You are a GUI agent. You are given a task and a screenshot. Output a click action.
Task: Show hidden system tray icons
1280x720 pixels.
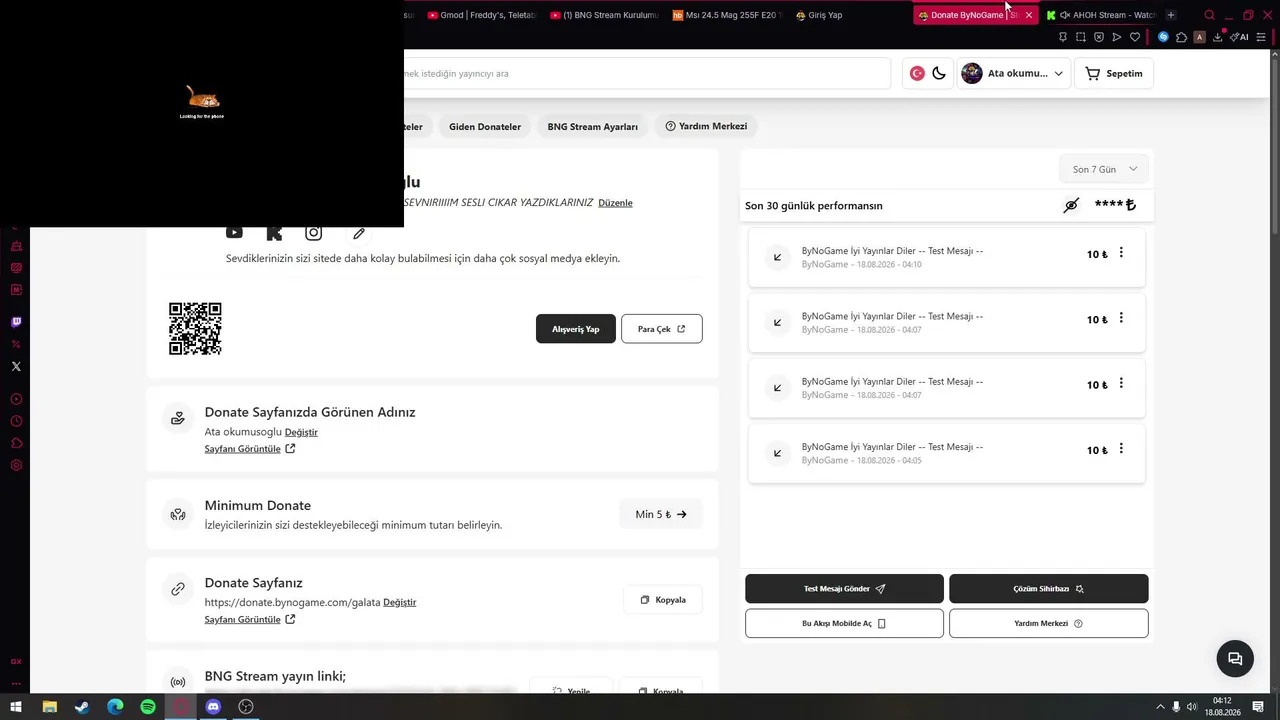[1161, 707]
